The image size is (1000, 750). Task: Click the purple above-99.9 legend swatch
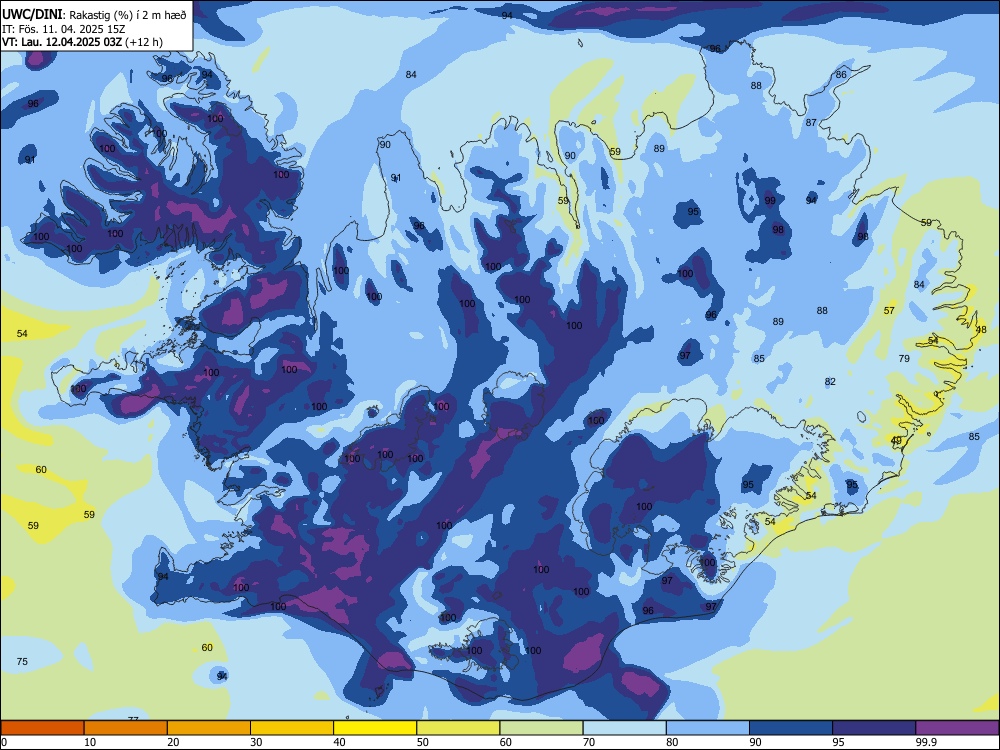[x=957, y=728]
